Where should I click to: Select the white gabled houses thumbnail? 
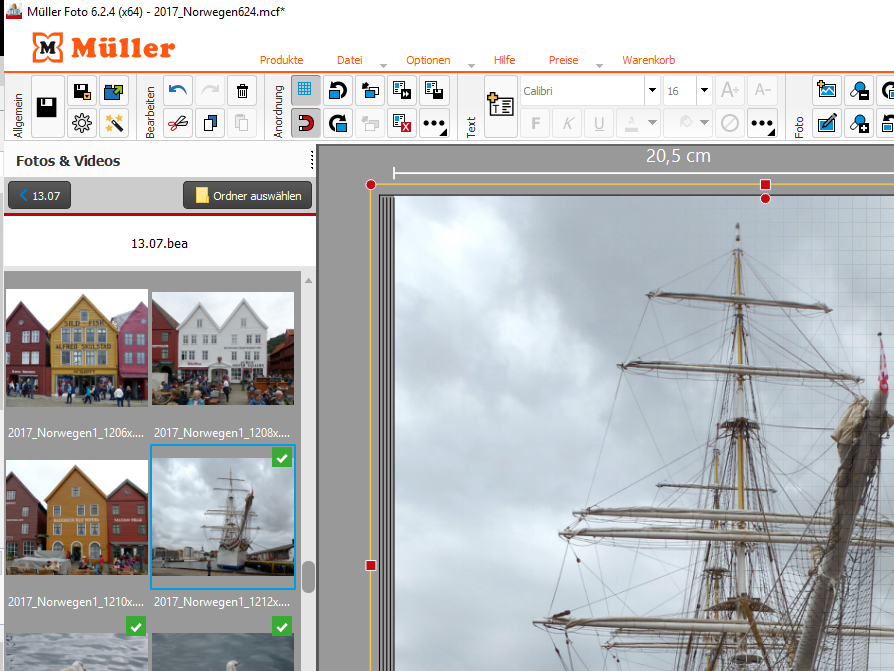click(223, 348)
